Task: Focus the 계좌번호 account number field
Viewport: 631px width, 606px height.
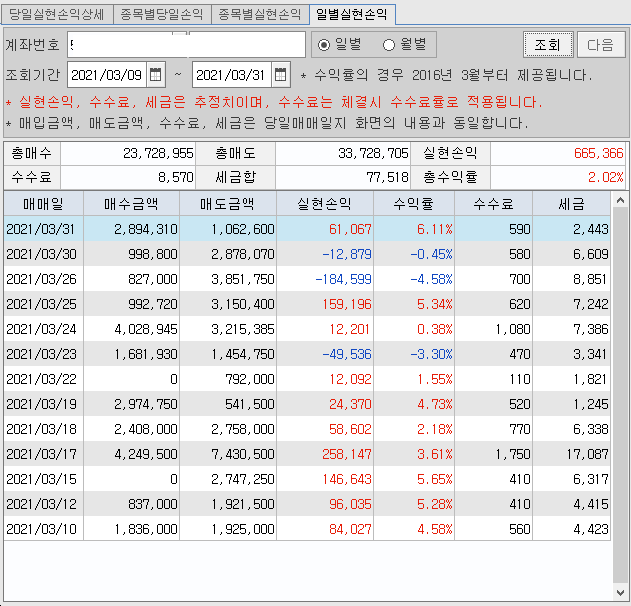Action: click(186, 45)
